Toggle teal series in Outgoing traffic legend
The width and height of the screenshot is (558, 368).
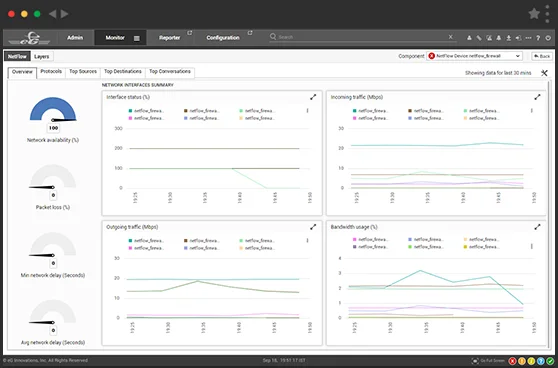130,241
